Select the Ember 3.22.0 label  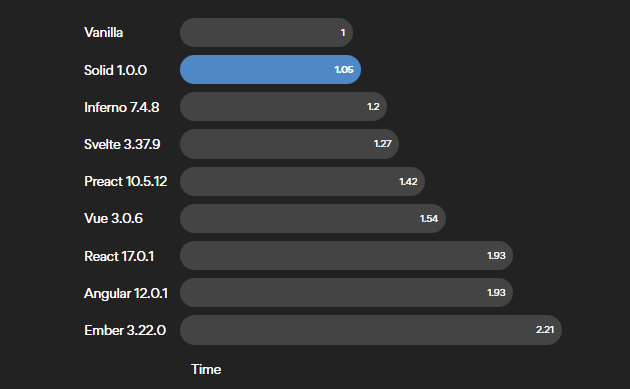[x=125, y=330]
